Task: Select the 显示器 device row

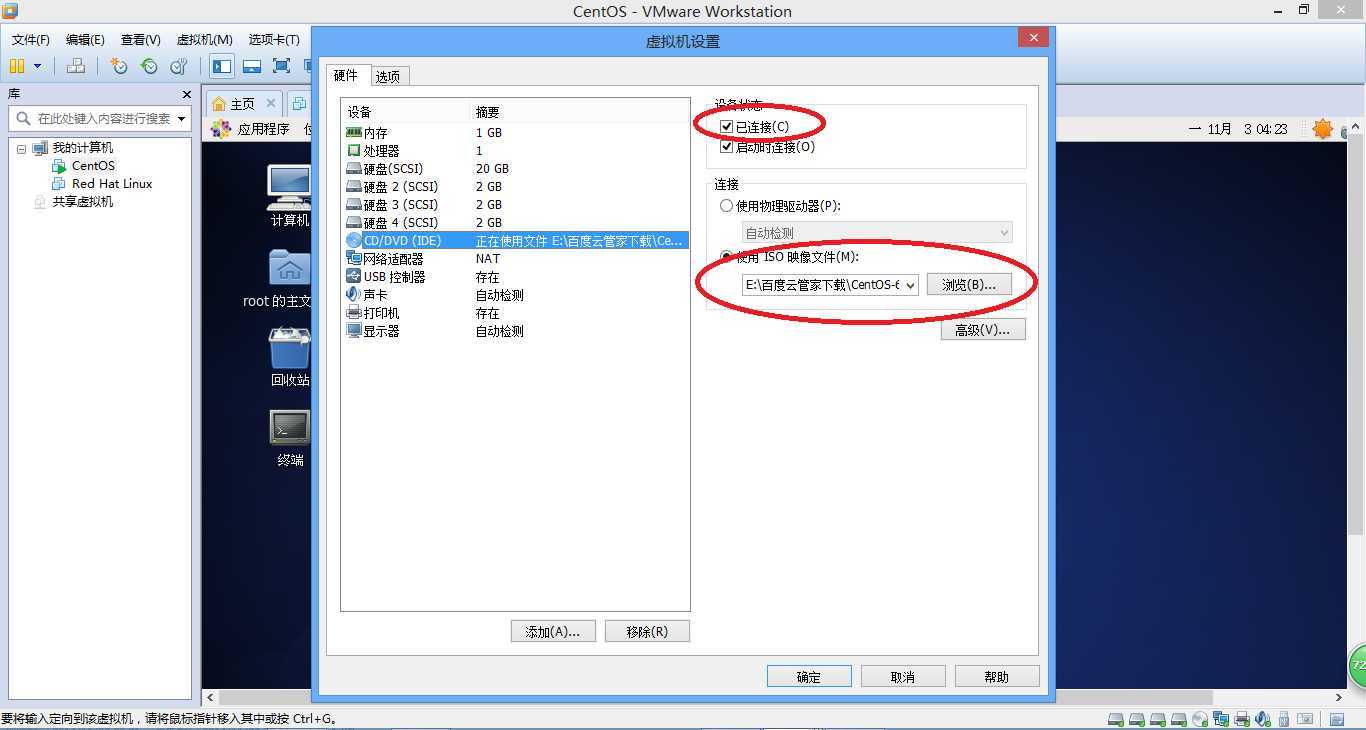Action: point(515,331)
